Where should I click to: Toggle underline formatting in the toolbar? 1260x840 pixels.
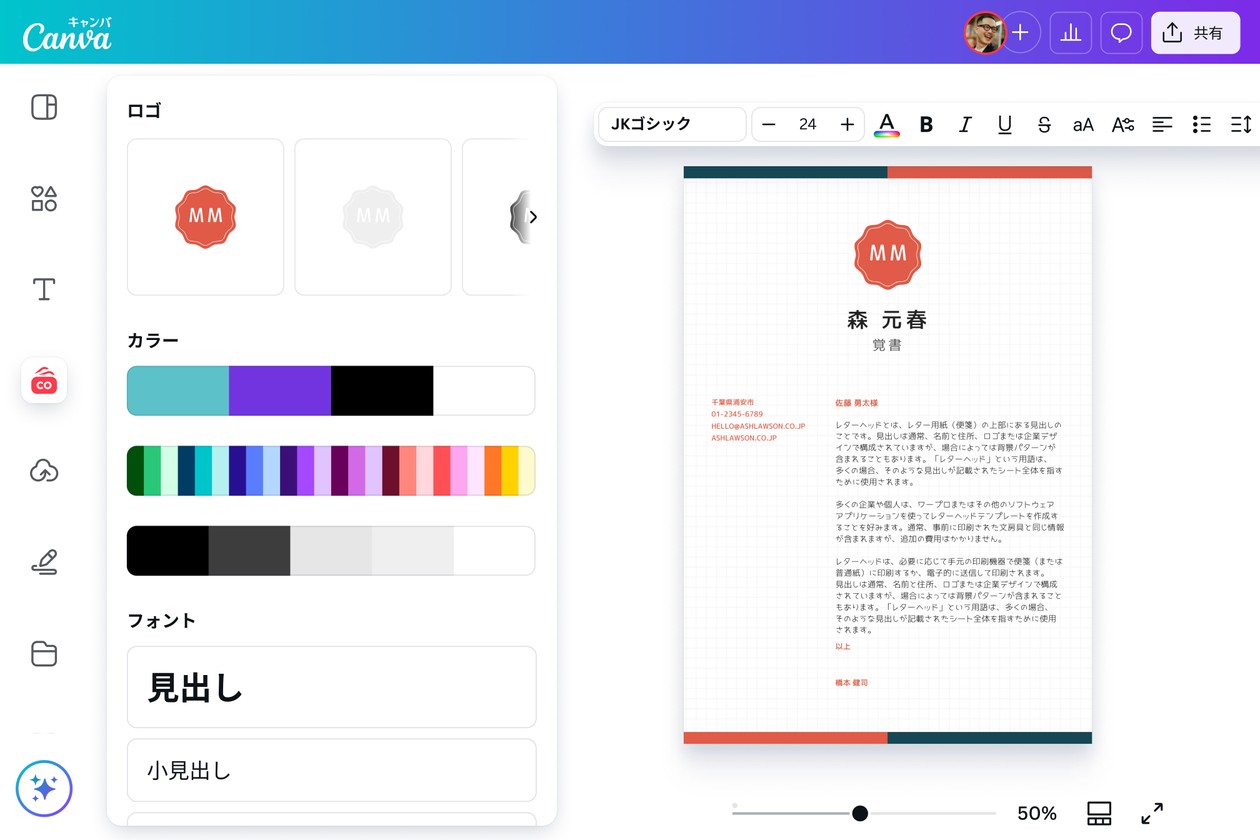pyautogui.click(x=1004, y=124)
